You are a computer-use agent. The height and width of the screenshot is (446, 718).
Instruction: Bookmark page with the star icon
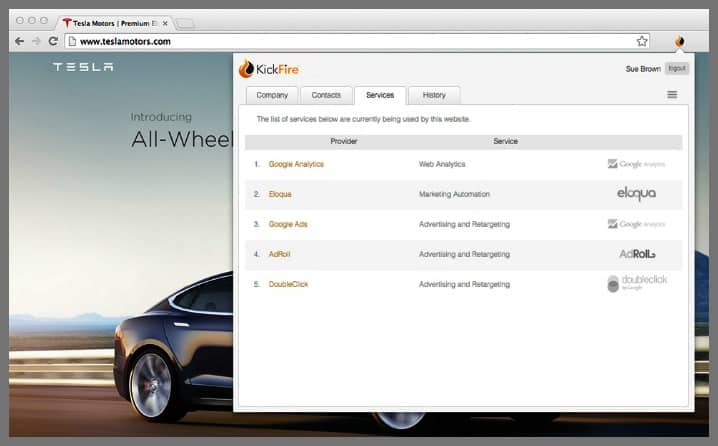click(x=642, y=42)
